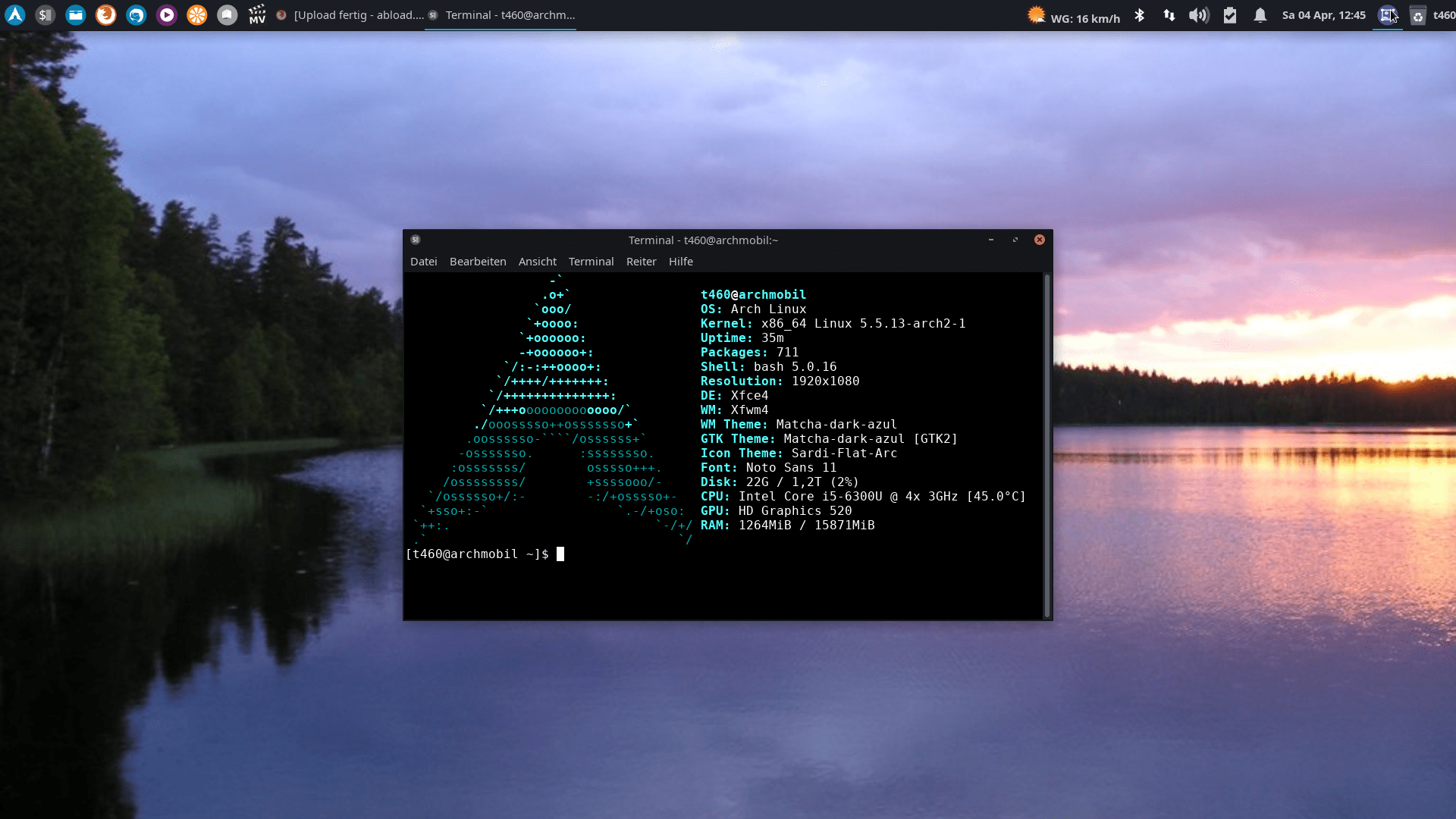The width and height of the screenshot is (1456, 819).
Task: Open the grey book icon launcher
Action: point(227,15)
